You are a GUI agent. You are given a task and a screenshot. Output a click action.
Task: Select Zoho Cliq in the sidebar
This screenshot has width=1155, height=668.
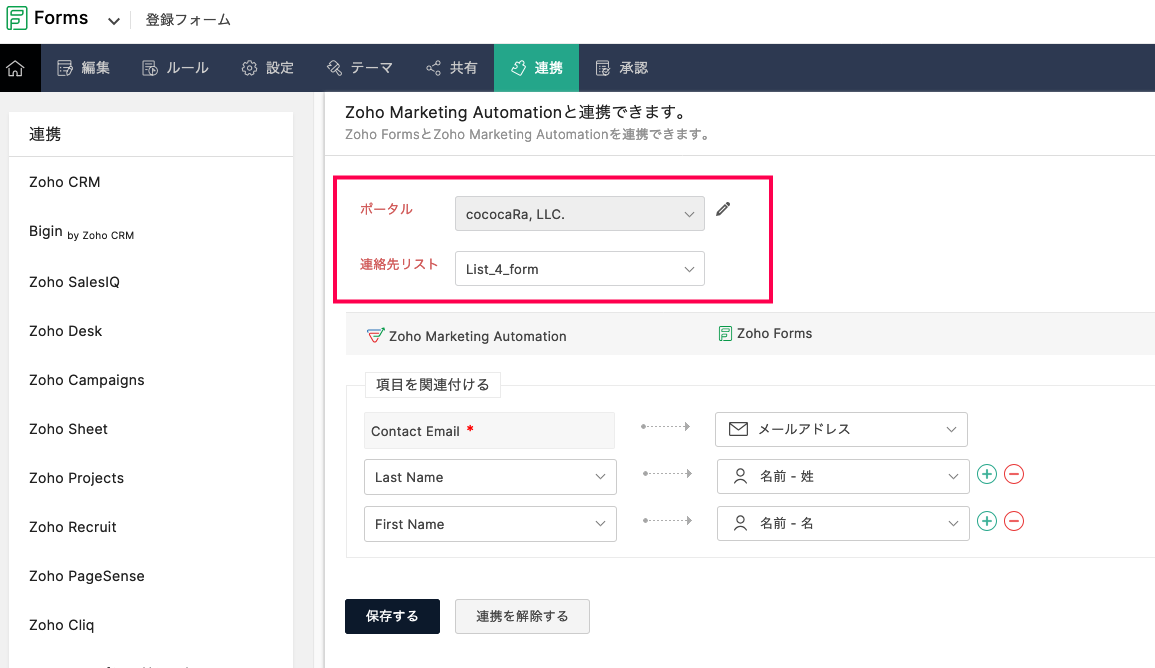(62, 625)
